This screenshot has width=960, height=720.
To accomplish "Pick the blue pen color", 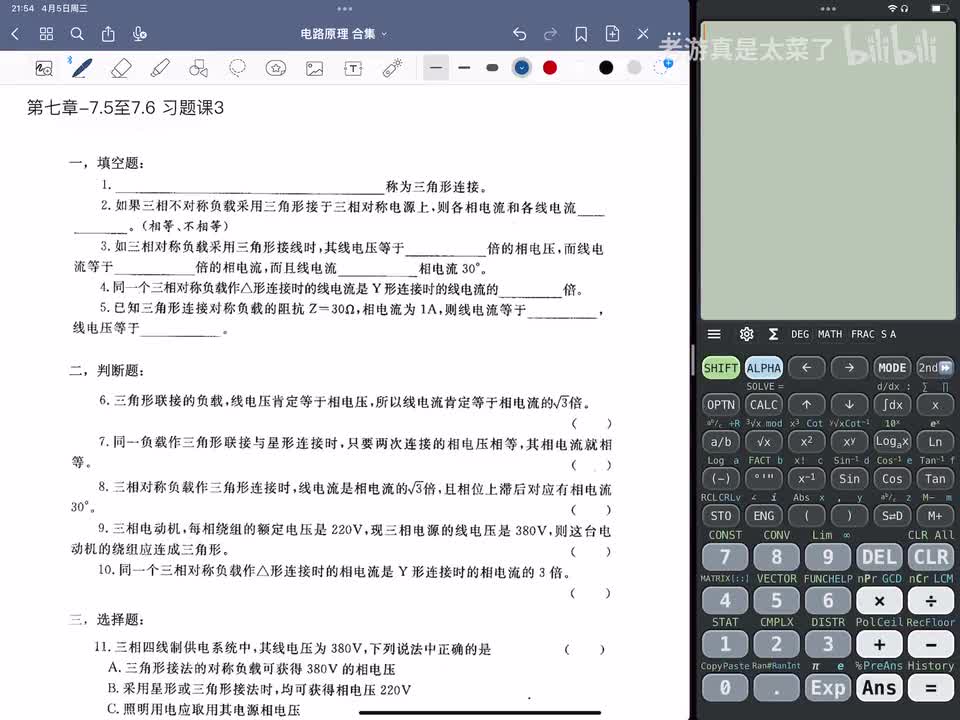I will tap(522, 67).
